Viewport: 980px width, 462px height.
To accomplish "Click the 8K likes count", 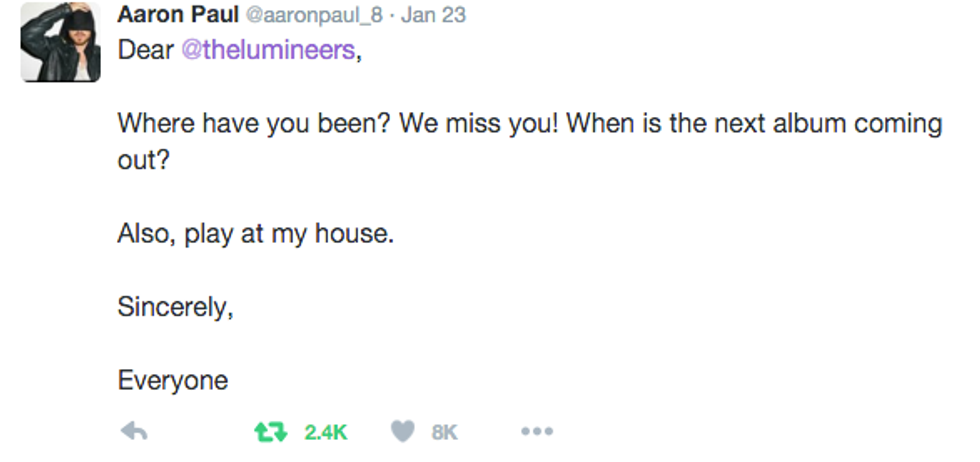I will pos(444,432).
